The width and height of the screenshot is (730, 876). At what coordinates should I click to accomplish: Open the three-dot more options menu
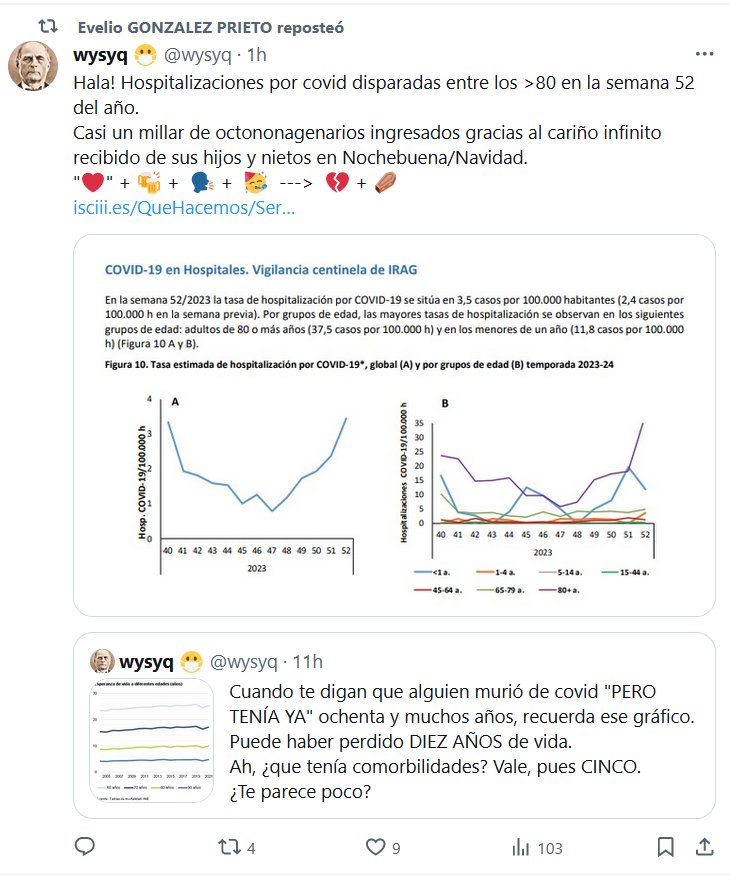(704, 53)
